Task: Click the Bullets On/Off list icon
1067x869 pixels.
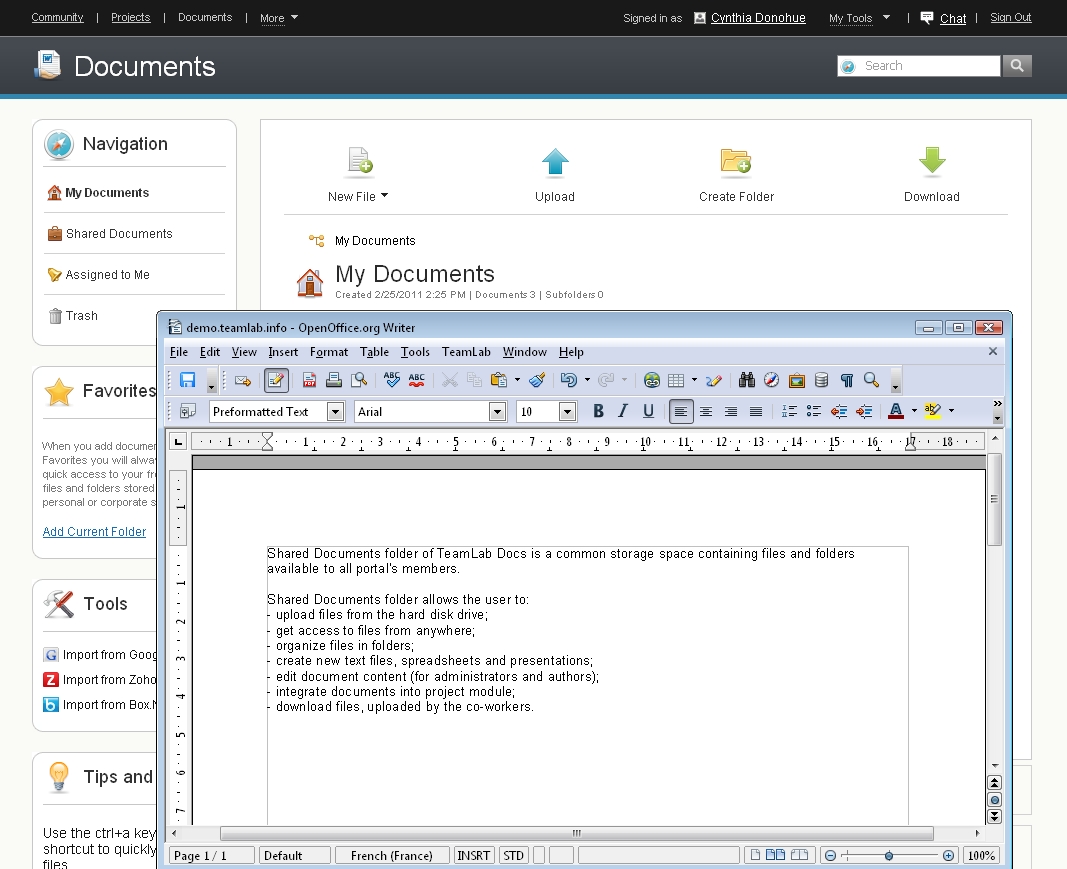Action: [814, 411]
